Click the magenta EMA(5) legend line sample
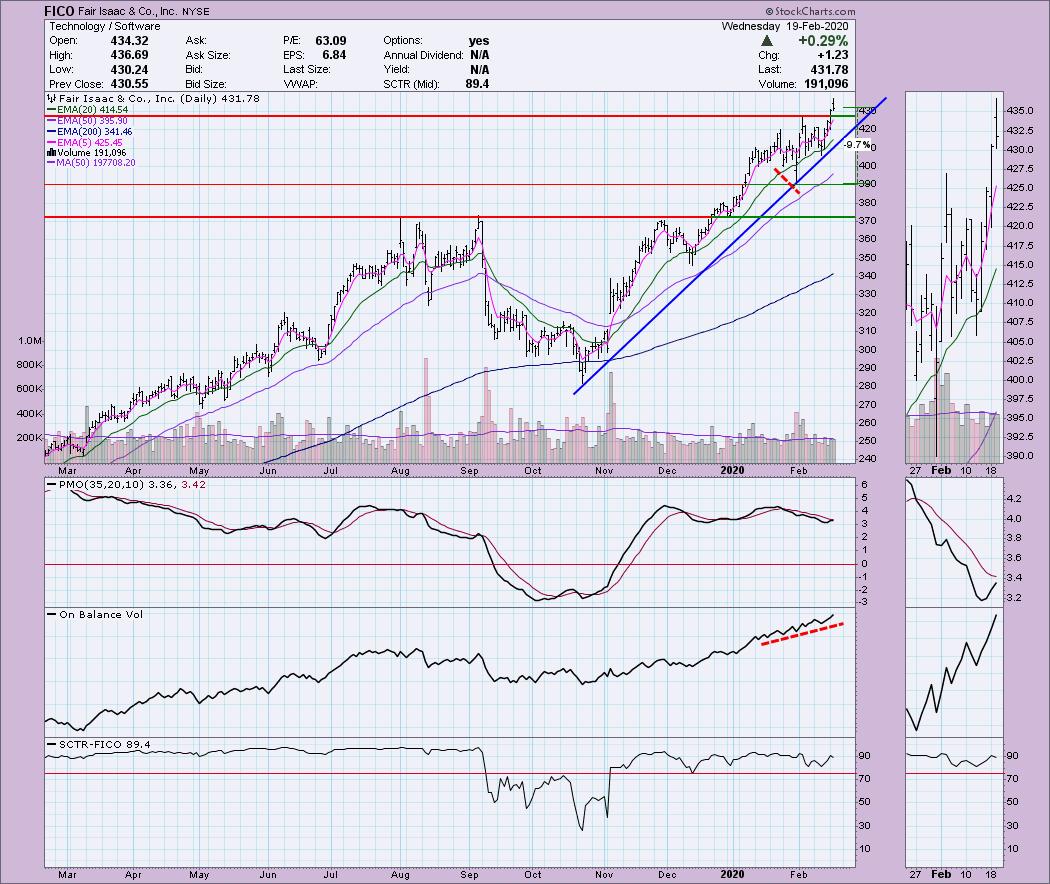This screenshot has height=884, width=1050. point(52,143)
